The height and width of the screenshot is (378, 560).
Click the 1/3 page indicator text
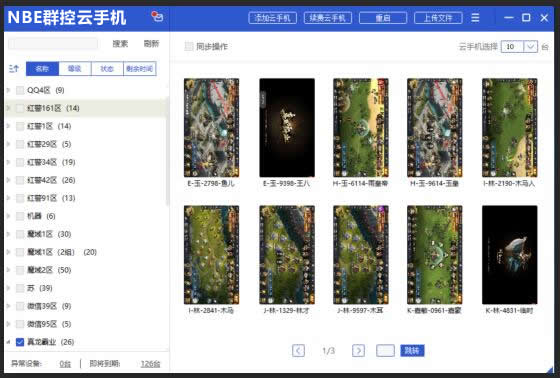[x=328, y=350]
